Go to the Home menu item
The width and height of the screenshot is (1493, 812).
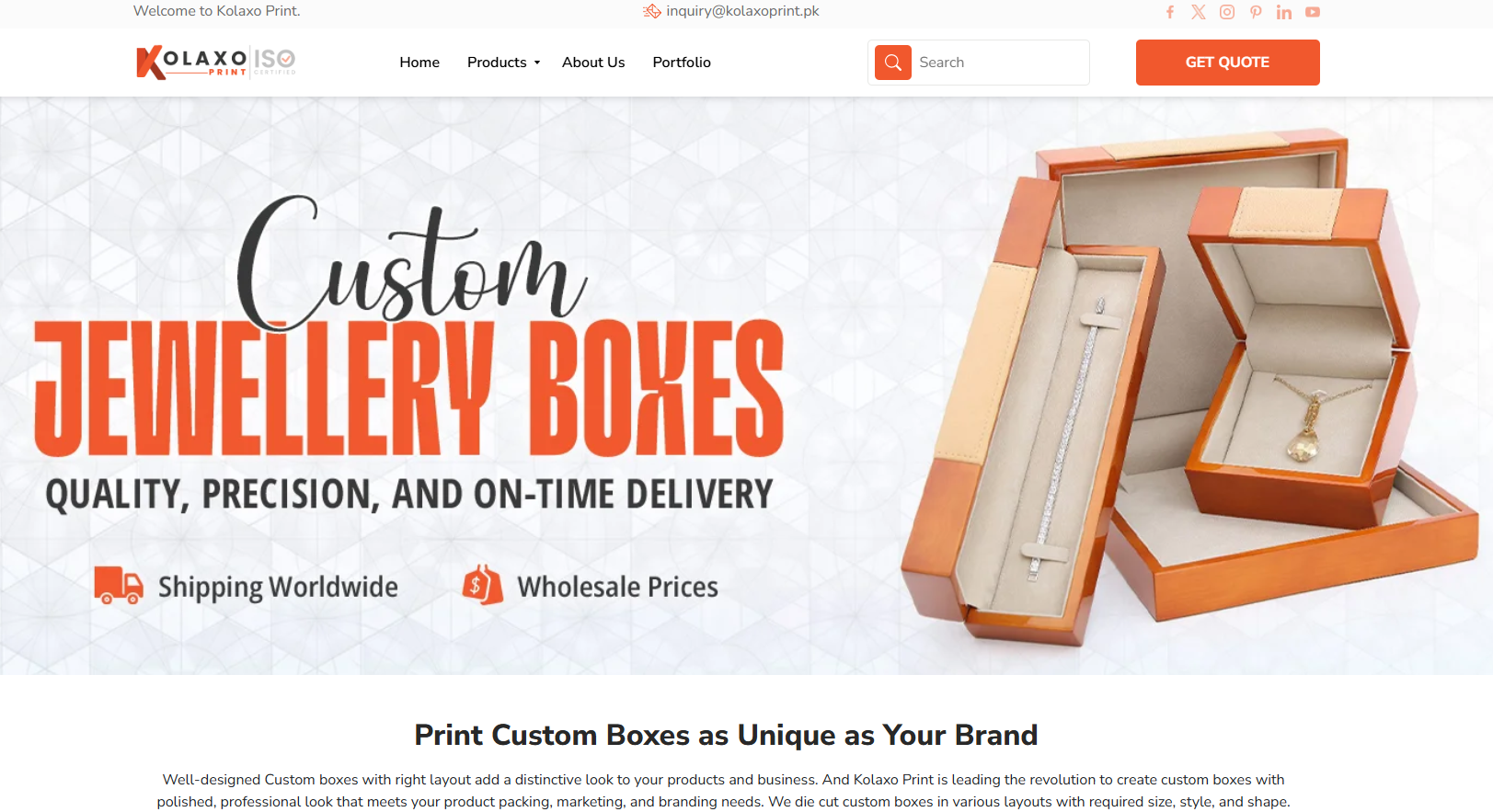coord(419,63)
